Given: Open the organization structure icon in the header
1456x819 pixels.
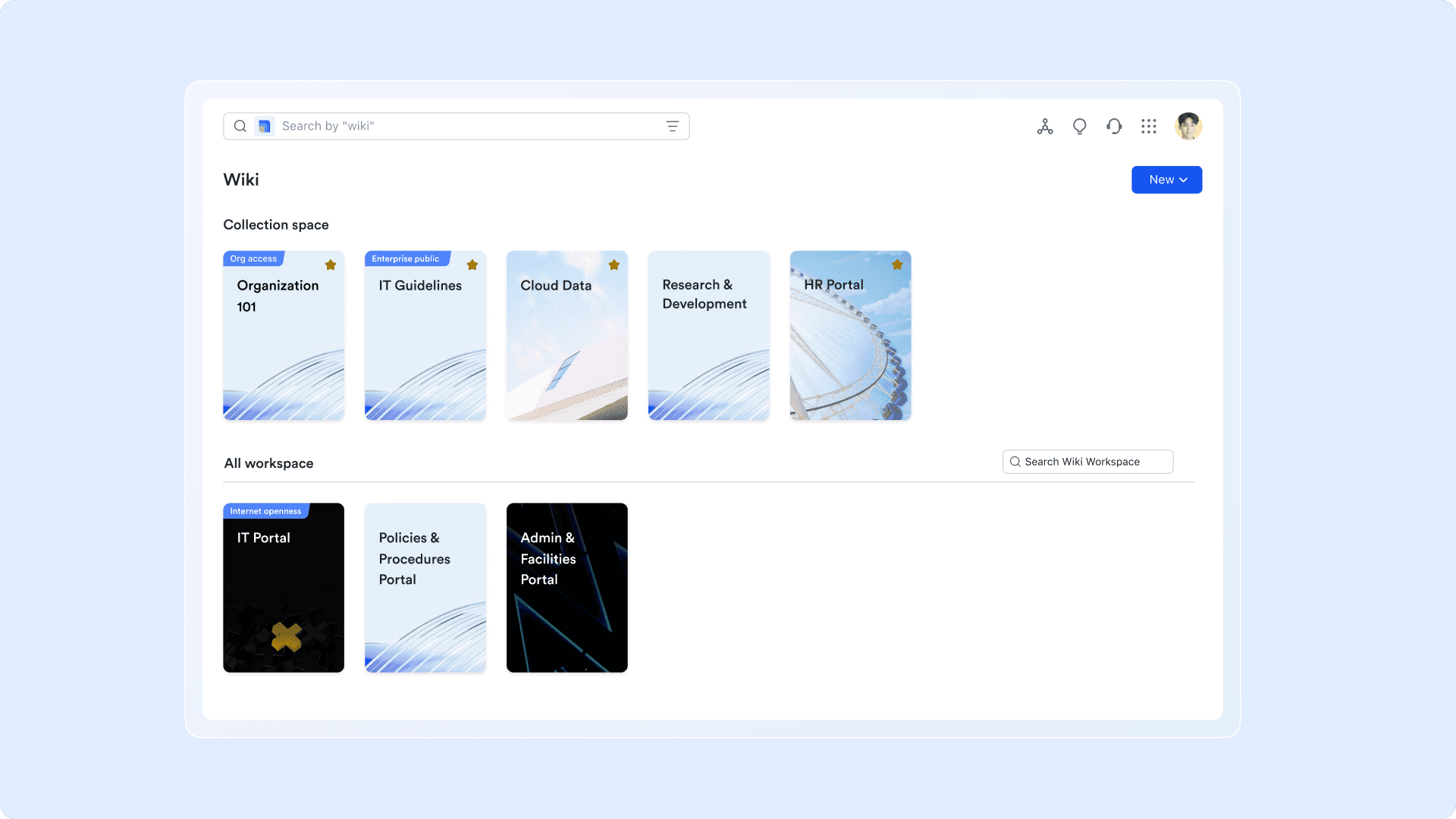Looking at the screenshot, I should tap(1045, 126).
